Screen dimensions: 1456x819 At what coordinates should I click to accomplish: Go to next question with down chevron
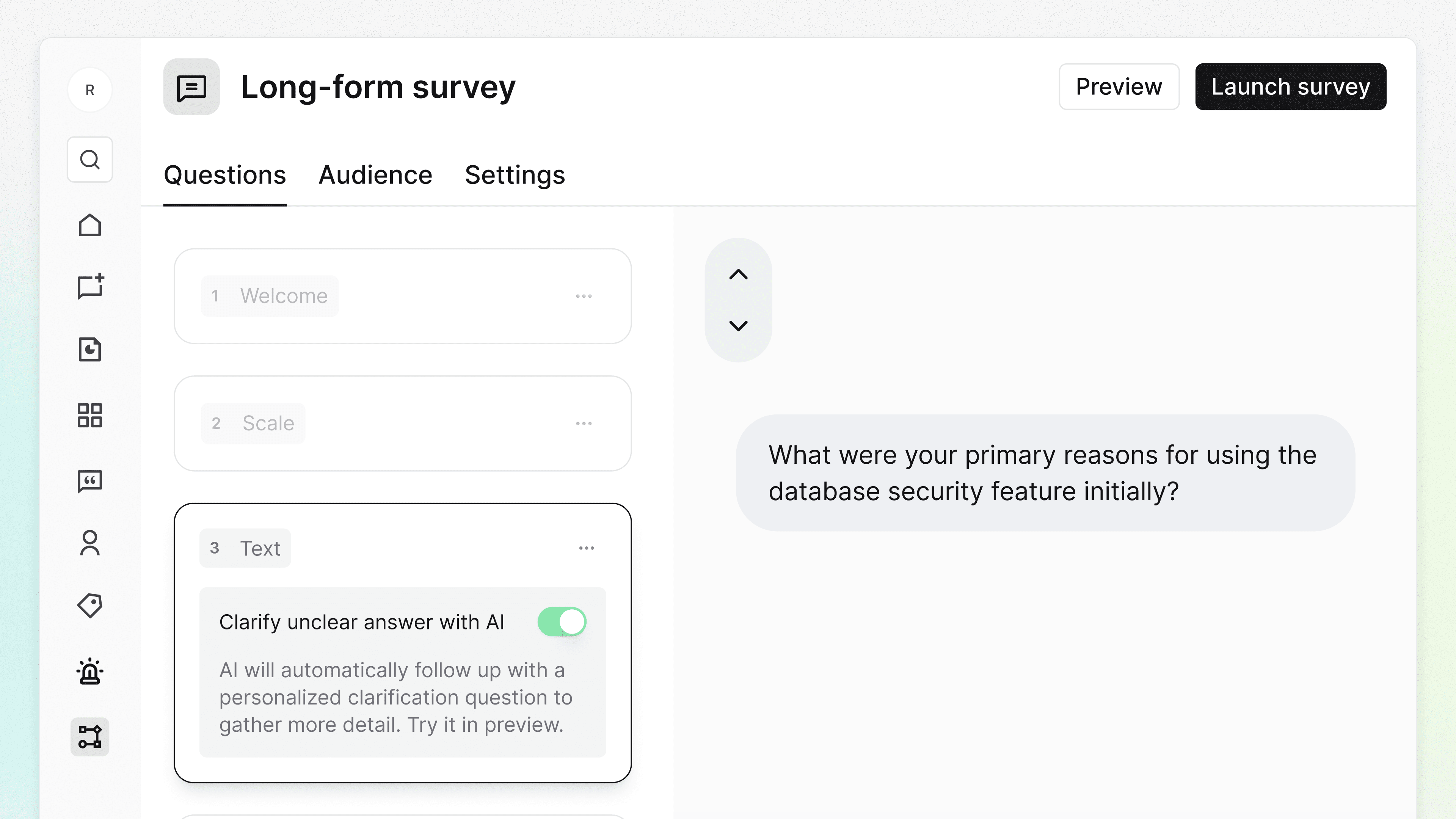[x=737, y=326]
